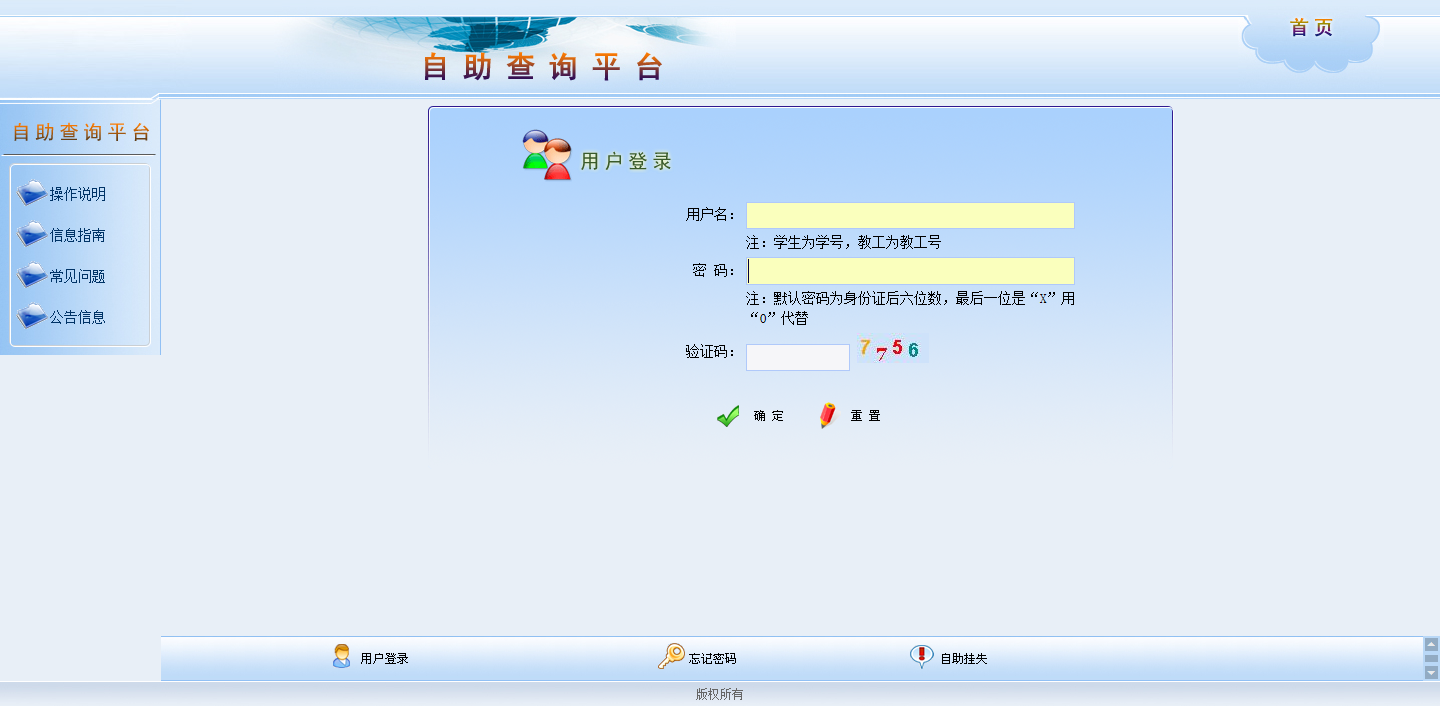Refresh the captcha image showing 7756
The image size is (1440, 706).
[891, 349]
